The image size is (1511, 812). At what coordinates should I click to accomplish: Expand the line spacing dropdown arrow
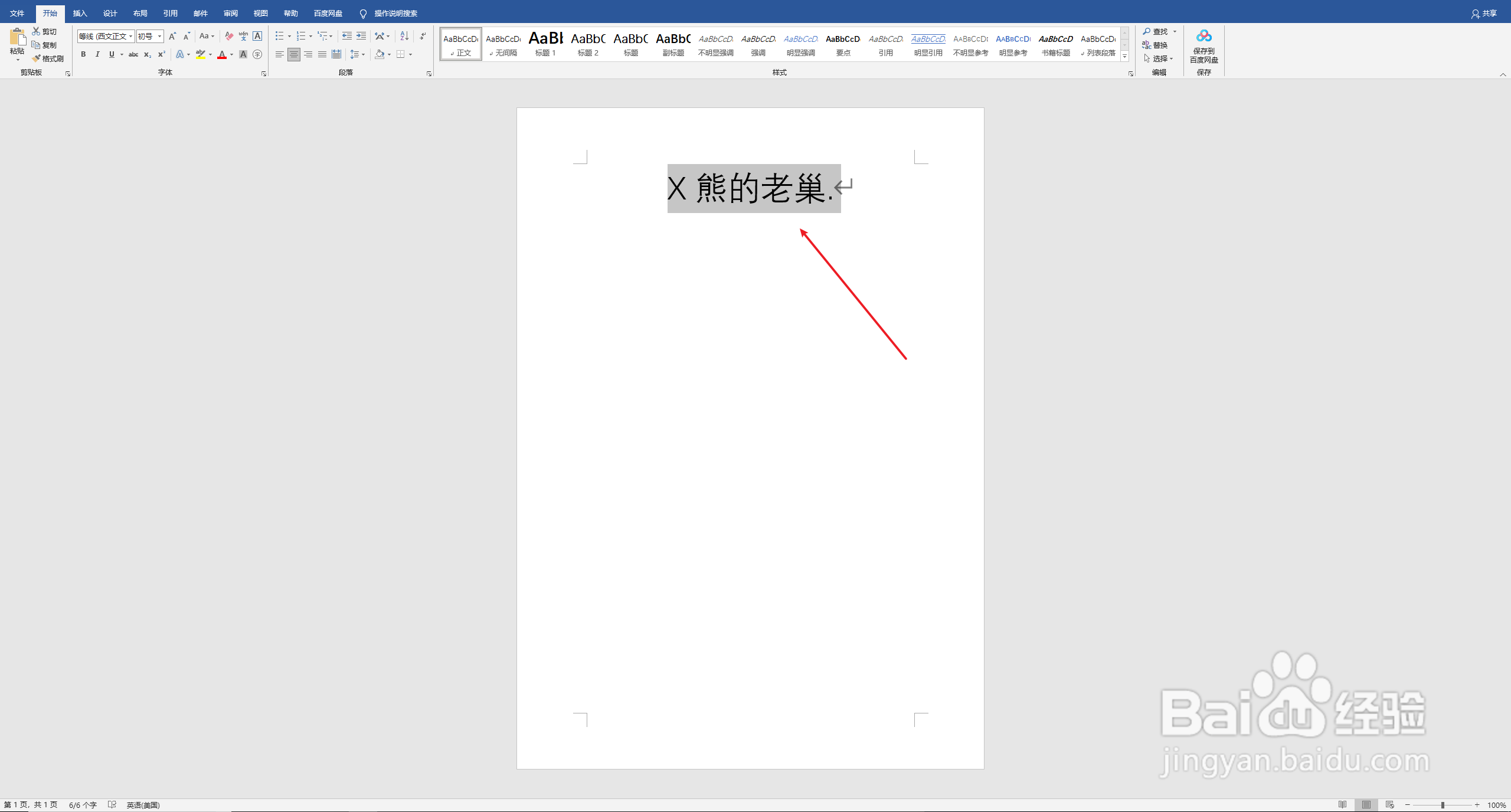click(x=363, y=54)
